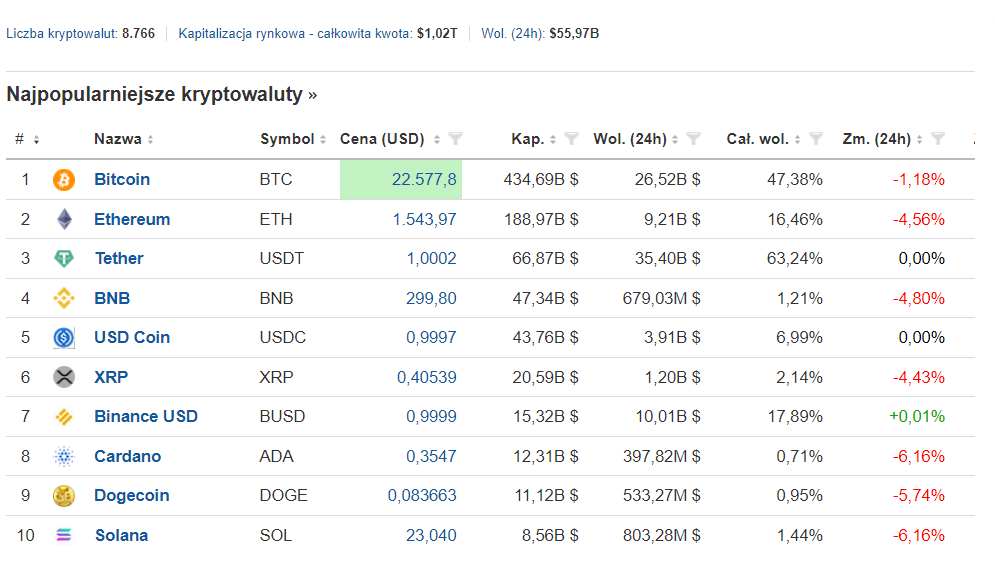This screenshot has width=995, height=579.
Task: Open filter funnel for Cał. wol. column
Action: pos(815,139)
